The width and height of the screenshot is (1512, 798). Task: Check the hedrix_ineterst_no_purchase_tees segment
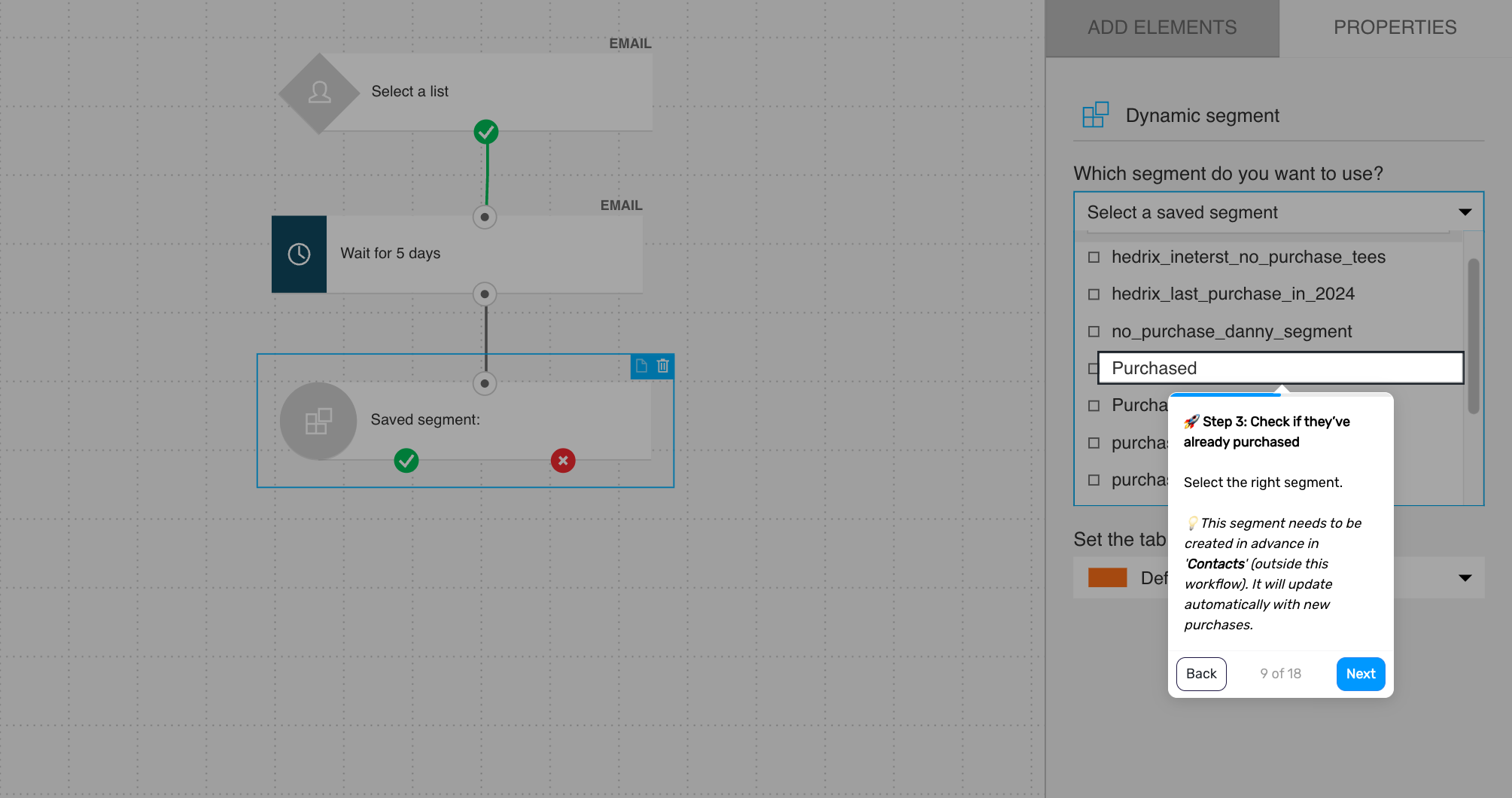(x=1094, y=257)
